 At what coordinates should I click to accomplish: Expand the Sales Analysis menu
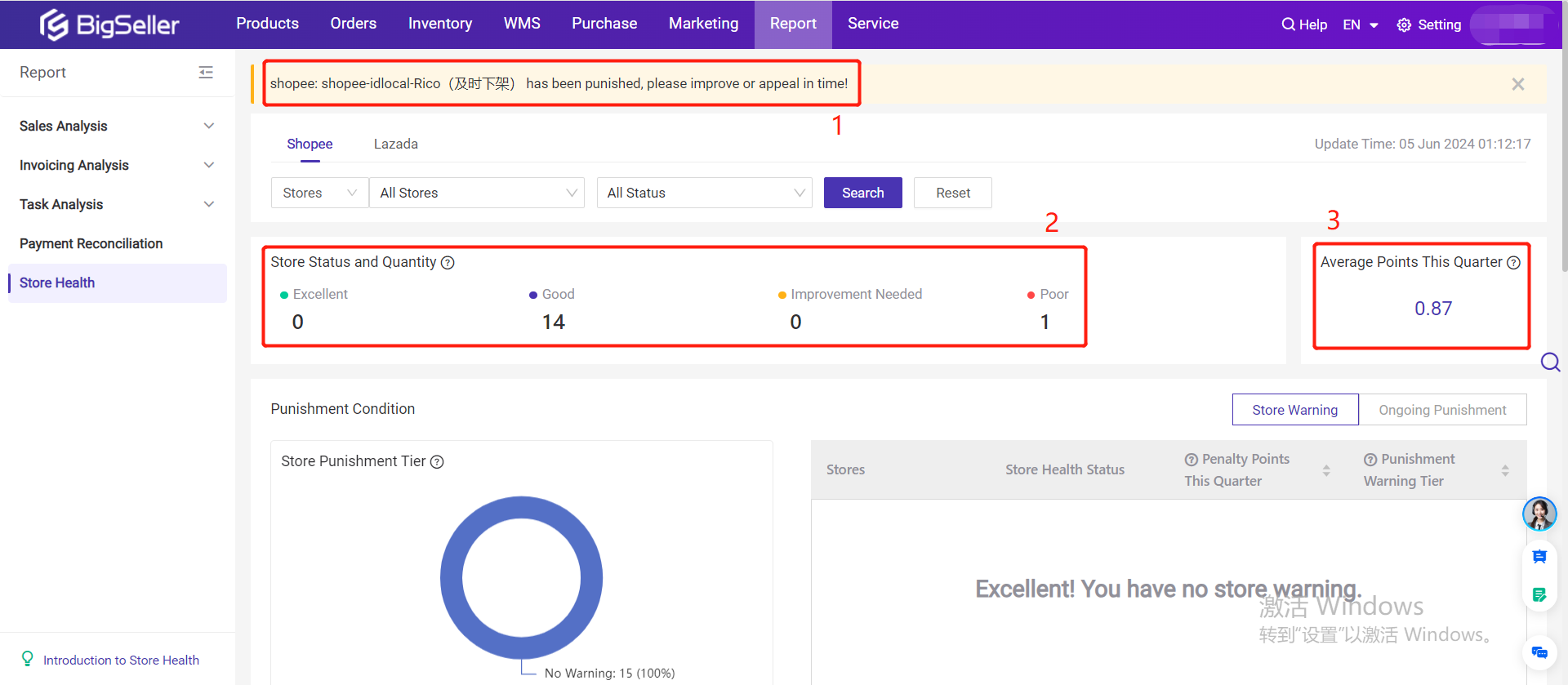117,126
